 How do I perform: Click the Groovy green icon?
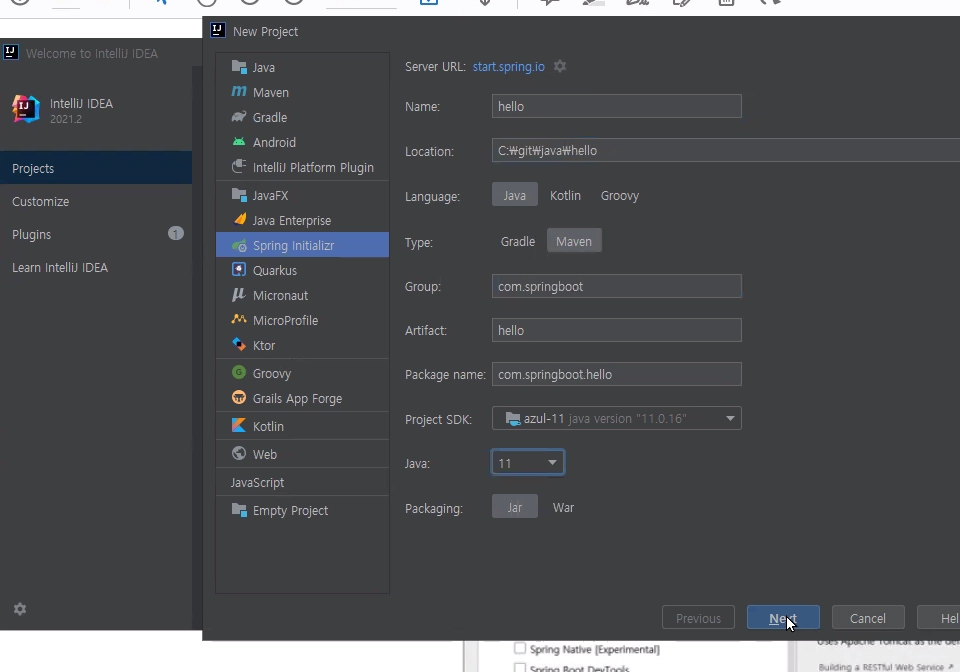239,373
